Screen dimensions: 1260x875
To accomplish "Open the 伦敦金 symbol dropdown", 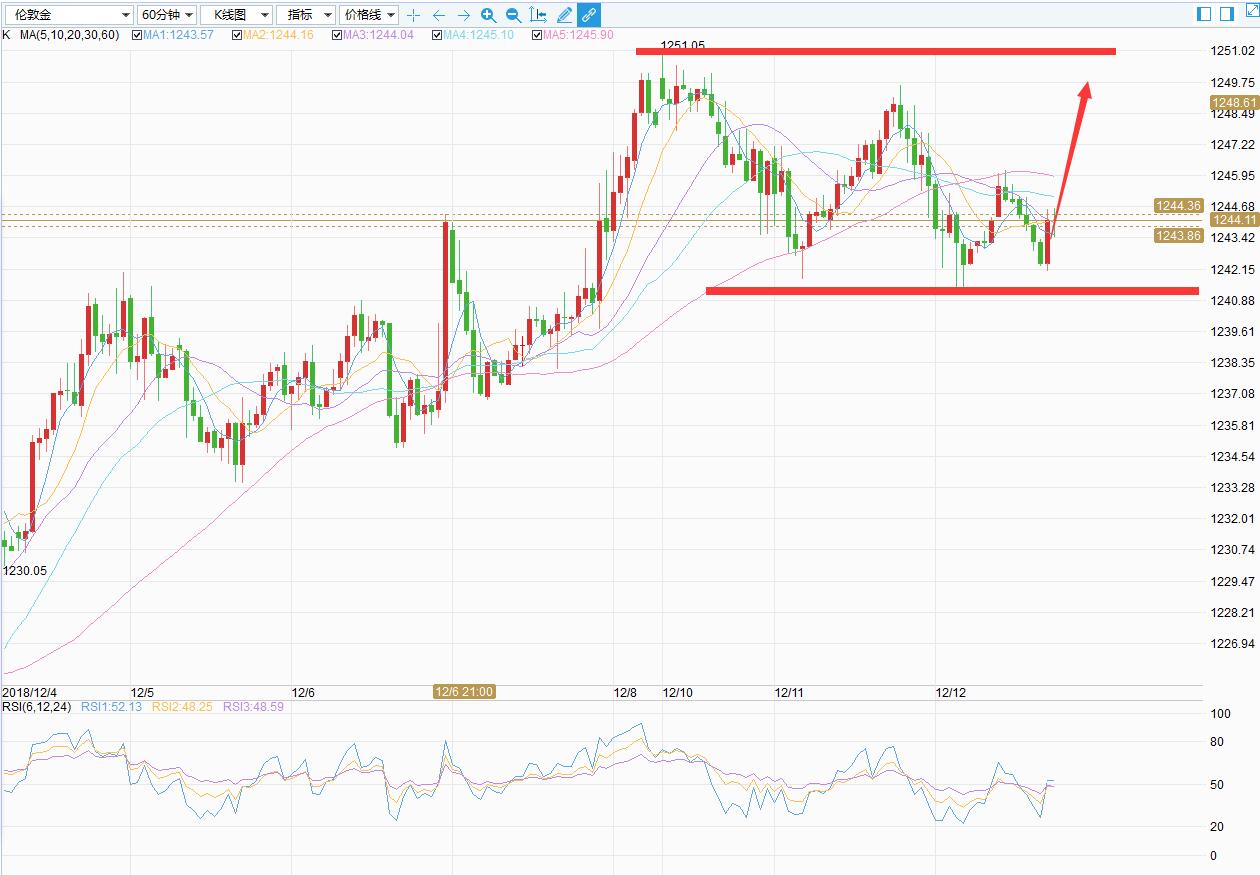I will [68, 15].
